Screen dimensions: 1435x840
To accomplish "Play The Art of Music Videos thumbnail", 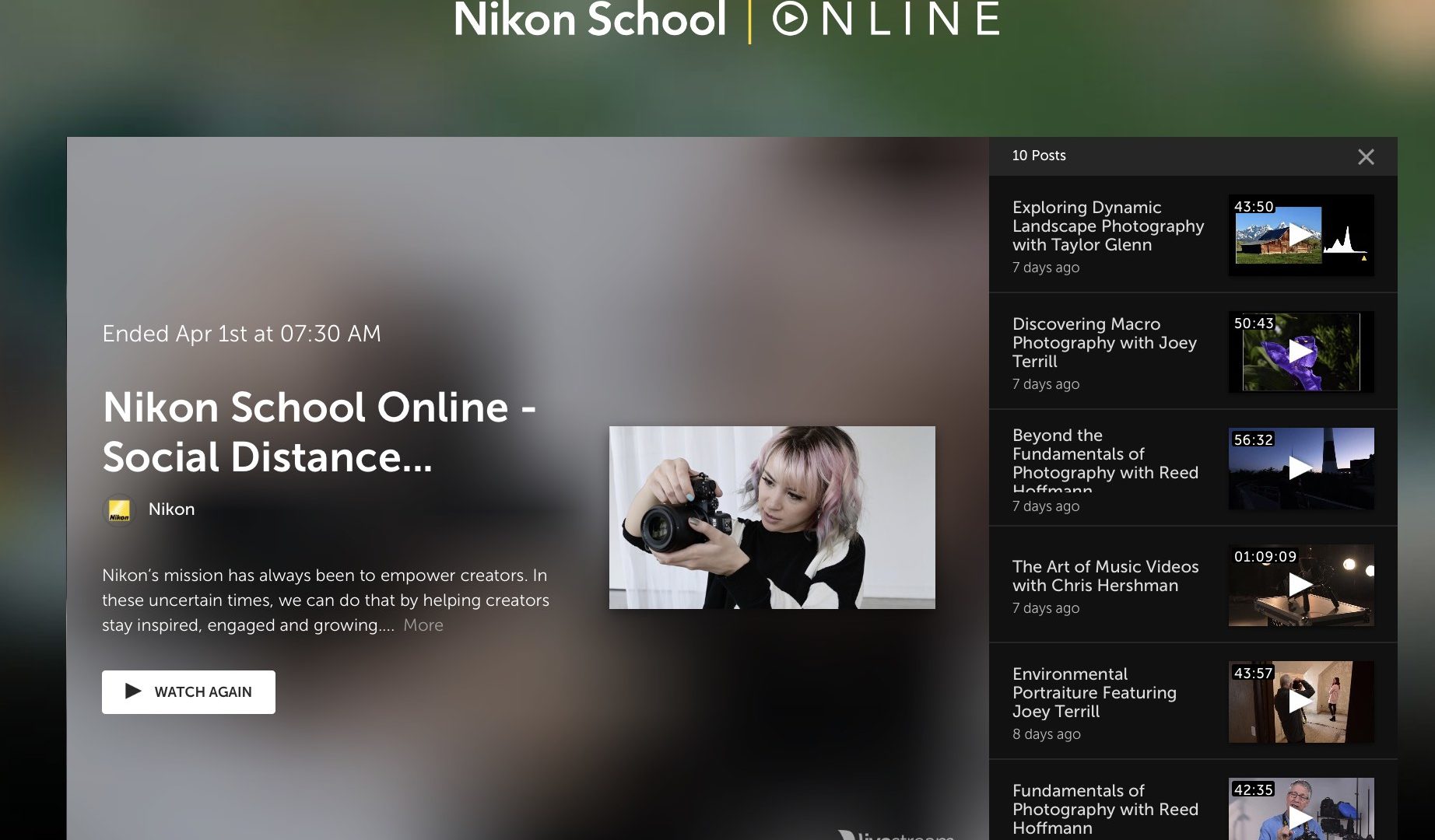I will click(x=1300, y=585).
